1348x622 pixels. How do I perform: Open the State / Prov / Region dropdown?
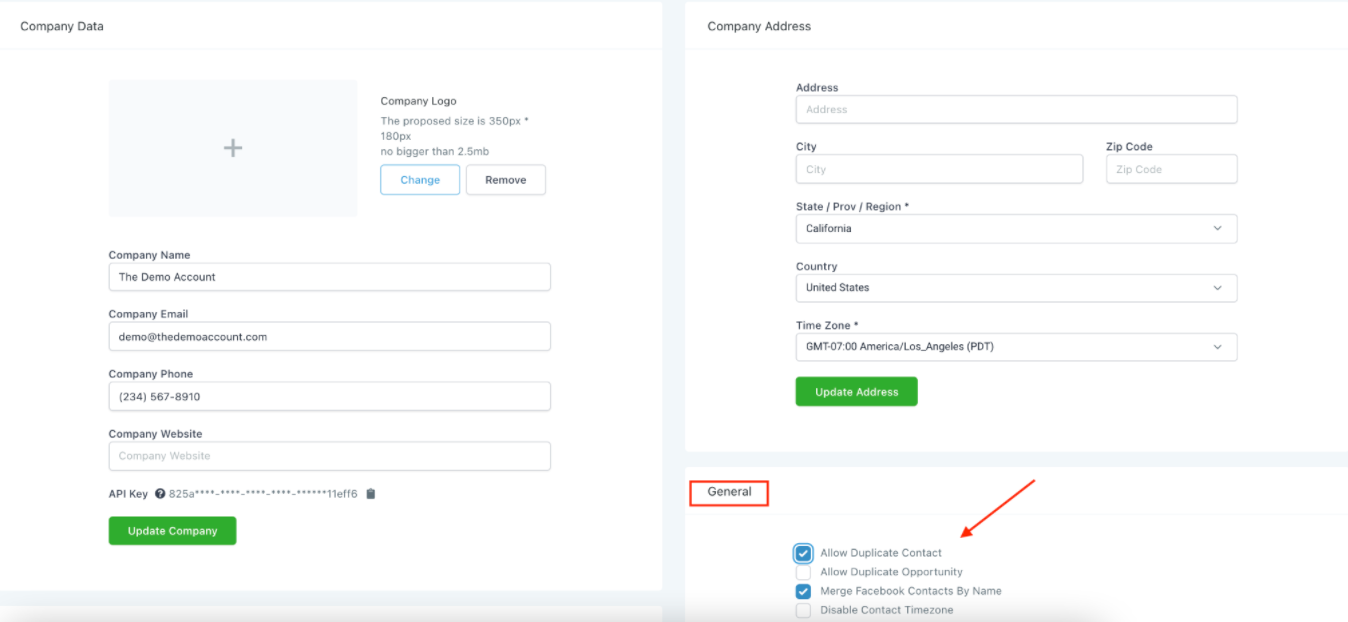coord(1016,228)
